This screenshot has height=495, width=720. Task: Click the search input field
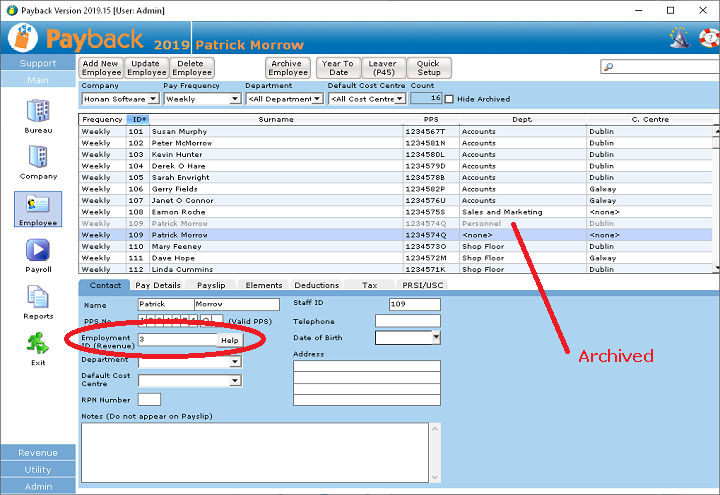click(662, 67)
